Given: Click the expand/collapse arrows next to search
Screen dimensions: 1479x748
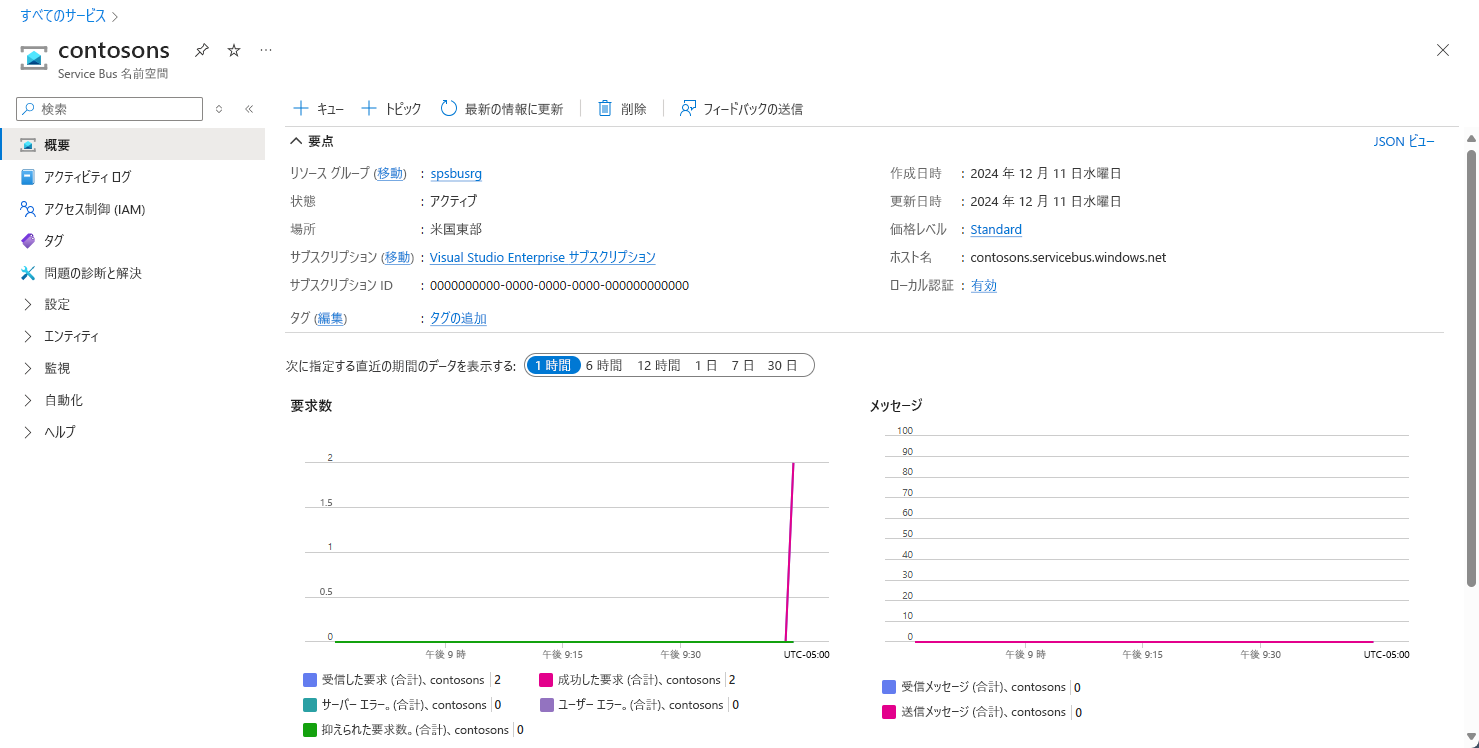Looking at the screenshot, I should point(219,109).
